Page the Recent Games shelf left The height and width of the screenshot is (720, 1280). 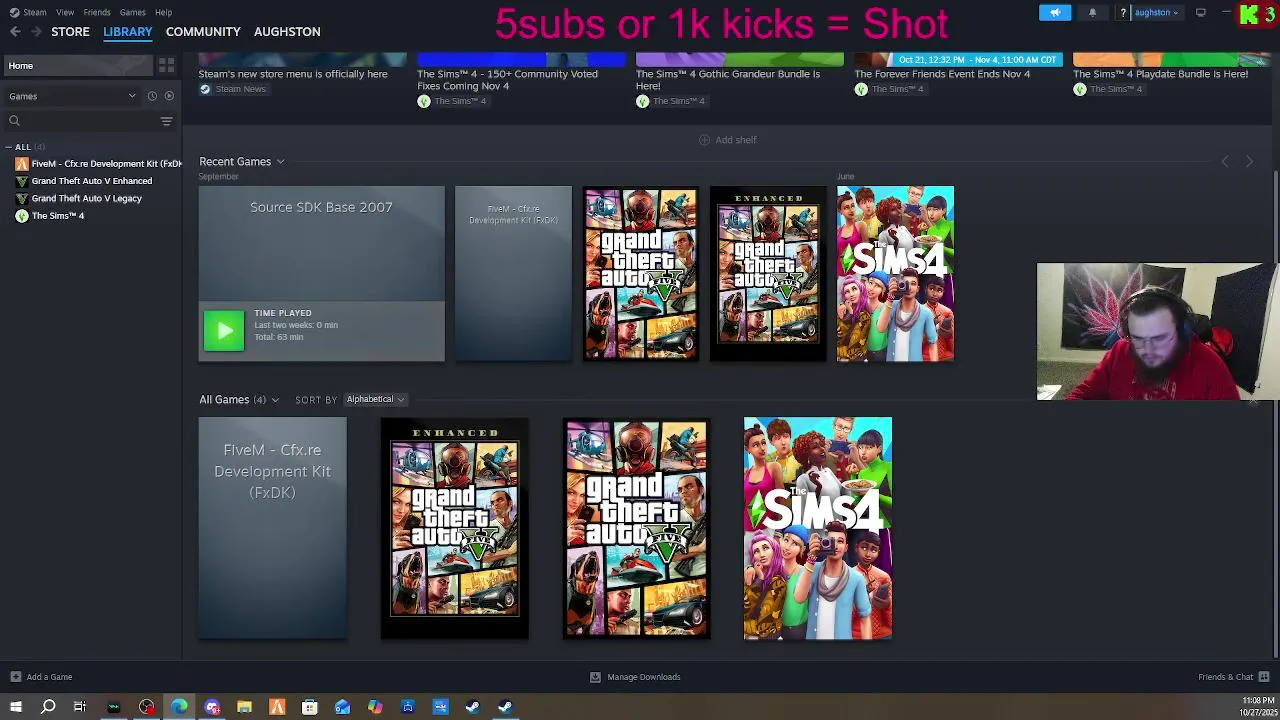click(1225, 161)
